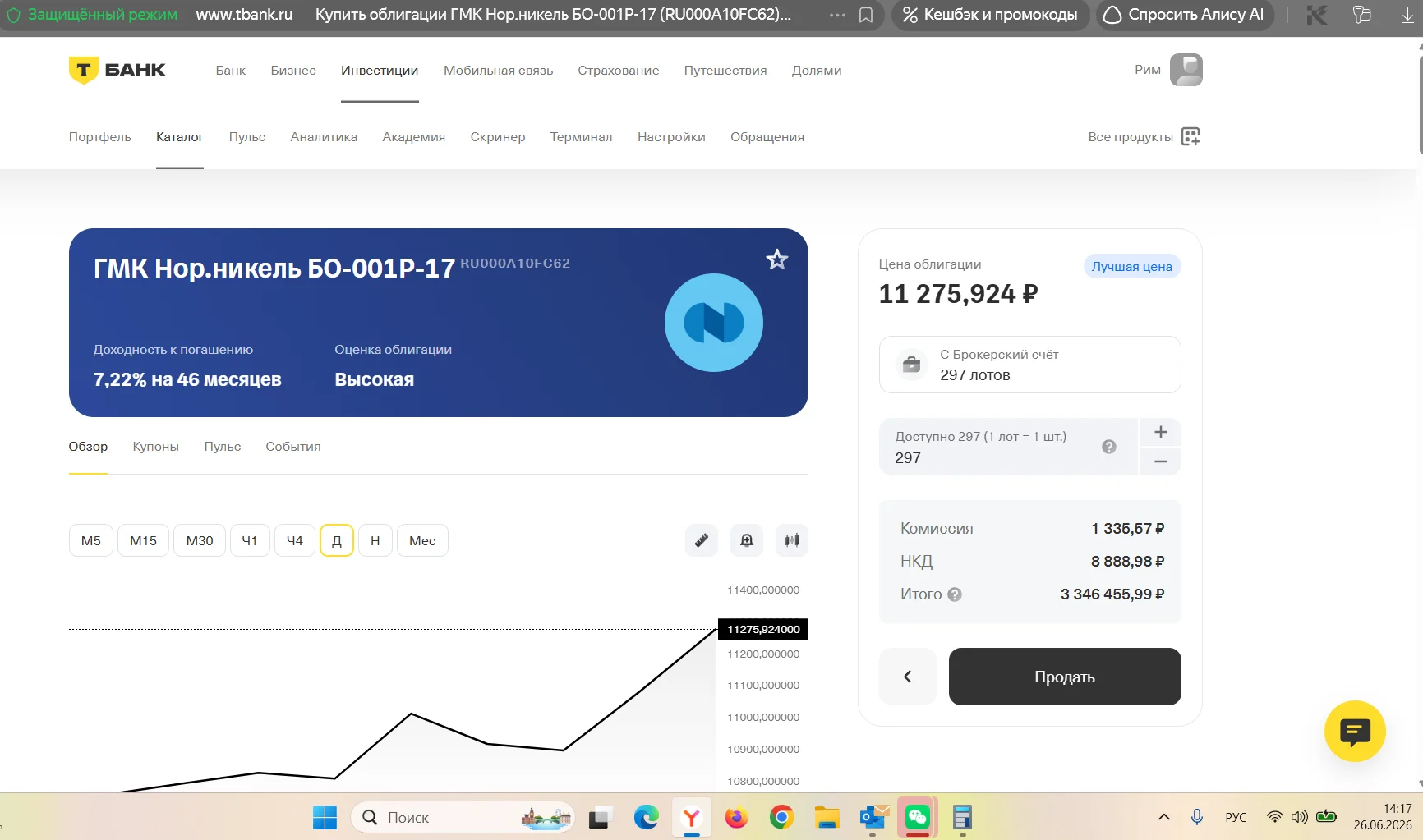This screenshot has width=1423, height=840.
Task: Open Академия in the investments menu
Action: click(x=414, y=137)
